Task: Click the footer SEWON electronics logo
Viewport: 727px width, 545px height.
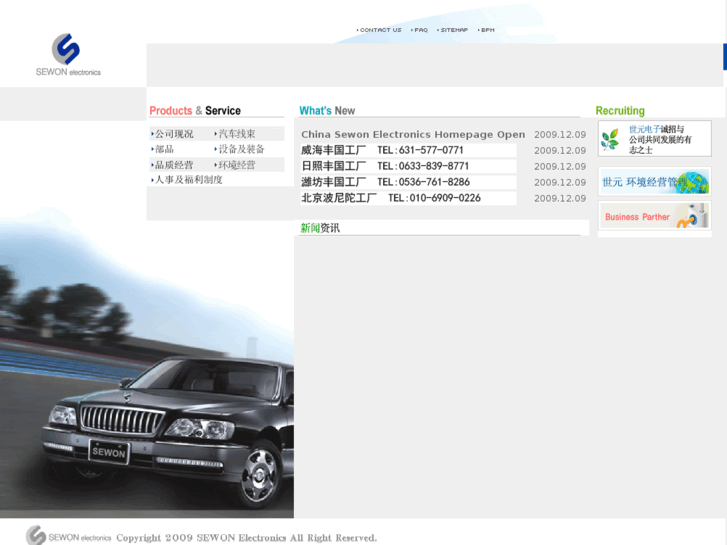Action: 69,535
